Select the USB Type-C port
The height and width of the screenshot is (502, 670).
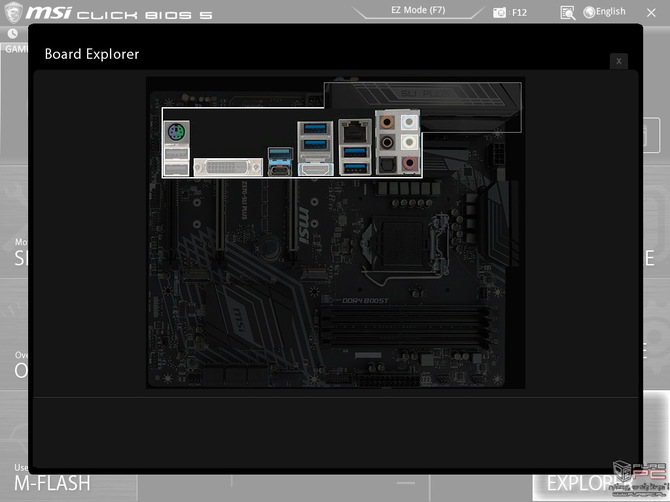point(280,170)
